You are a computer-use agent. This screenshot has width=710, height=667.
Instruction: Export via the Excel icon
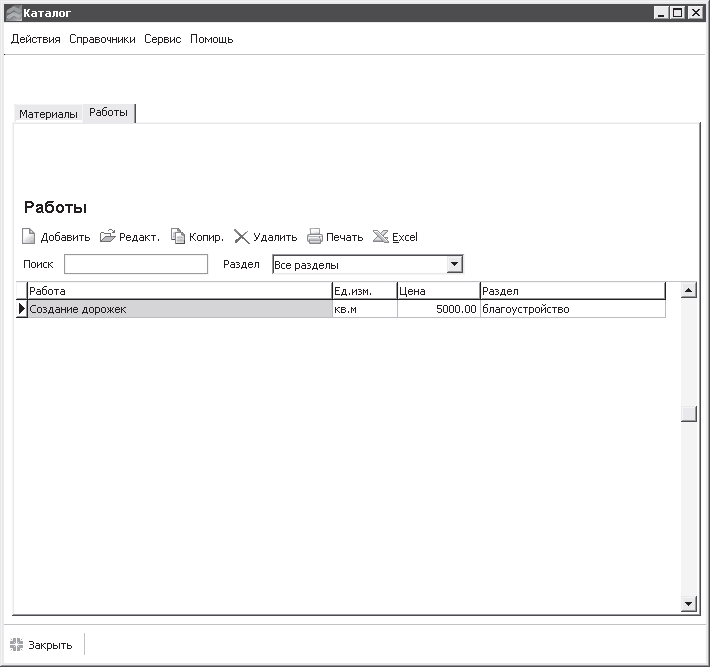tap(380, 236)
